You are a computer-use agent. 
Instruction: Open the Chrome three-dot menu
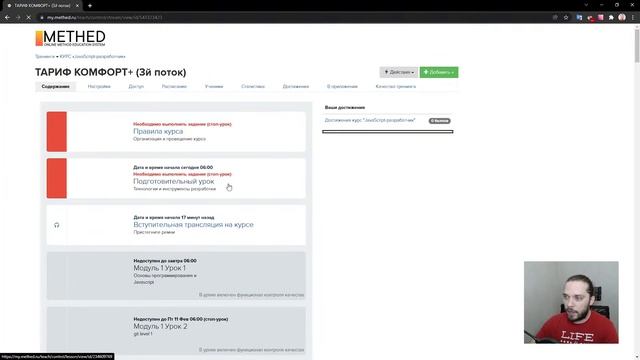pyautogui.click(x=633, y=18)
